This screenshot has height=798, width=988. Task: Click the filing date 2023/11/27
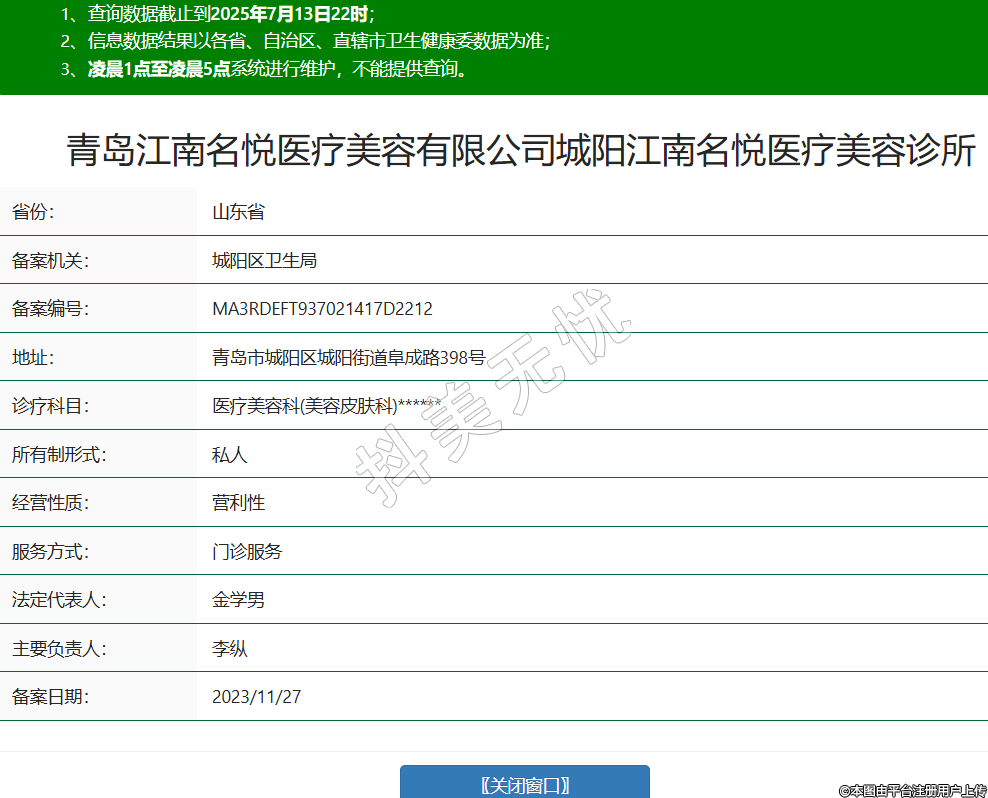[256, 697]
